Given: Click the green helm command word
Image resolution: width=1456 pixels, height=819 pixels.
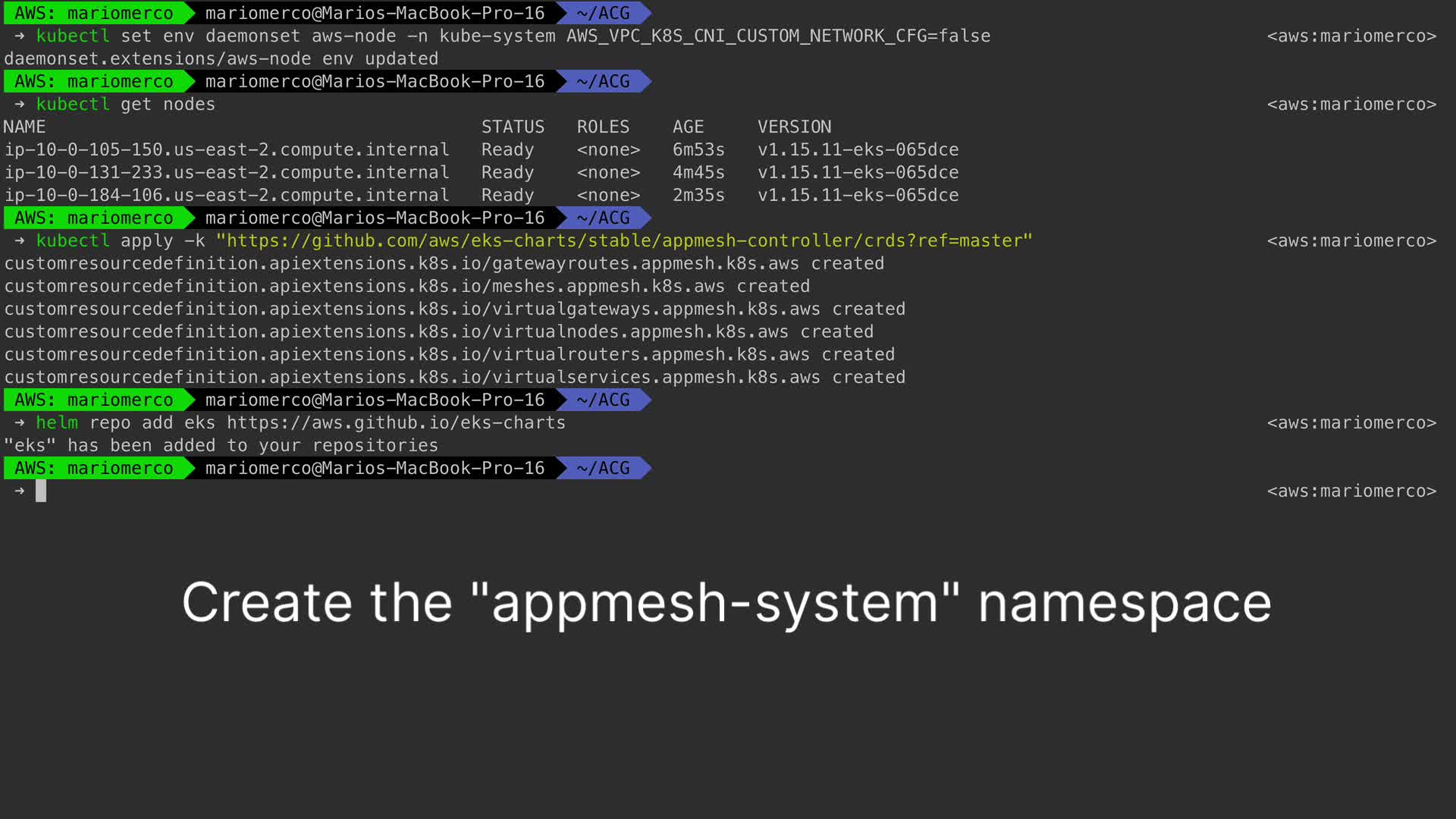Looking at the screenshot, I should [57, 423].
